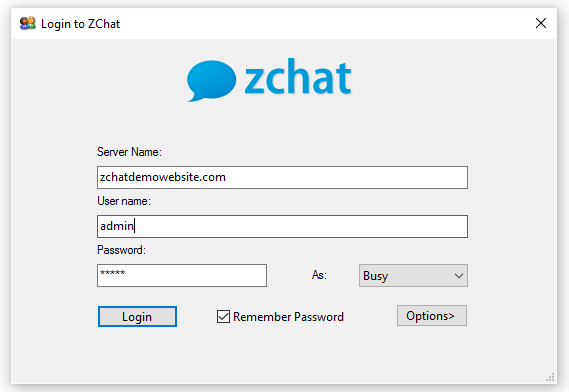Click the blue speech bubble logo
Viewport: 569px width, 392px height.
pyautogui.click(x=211, y=81)
